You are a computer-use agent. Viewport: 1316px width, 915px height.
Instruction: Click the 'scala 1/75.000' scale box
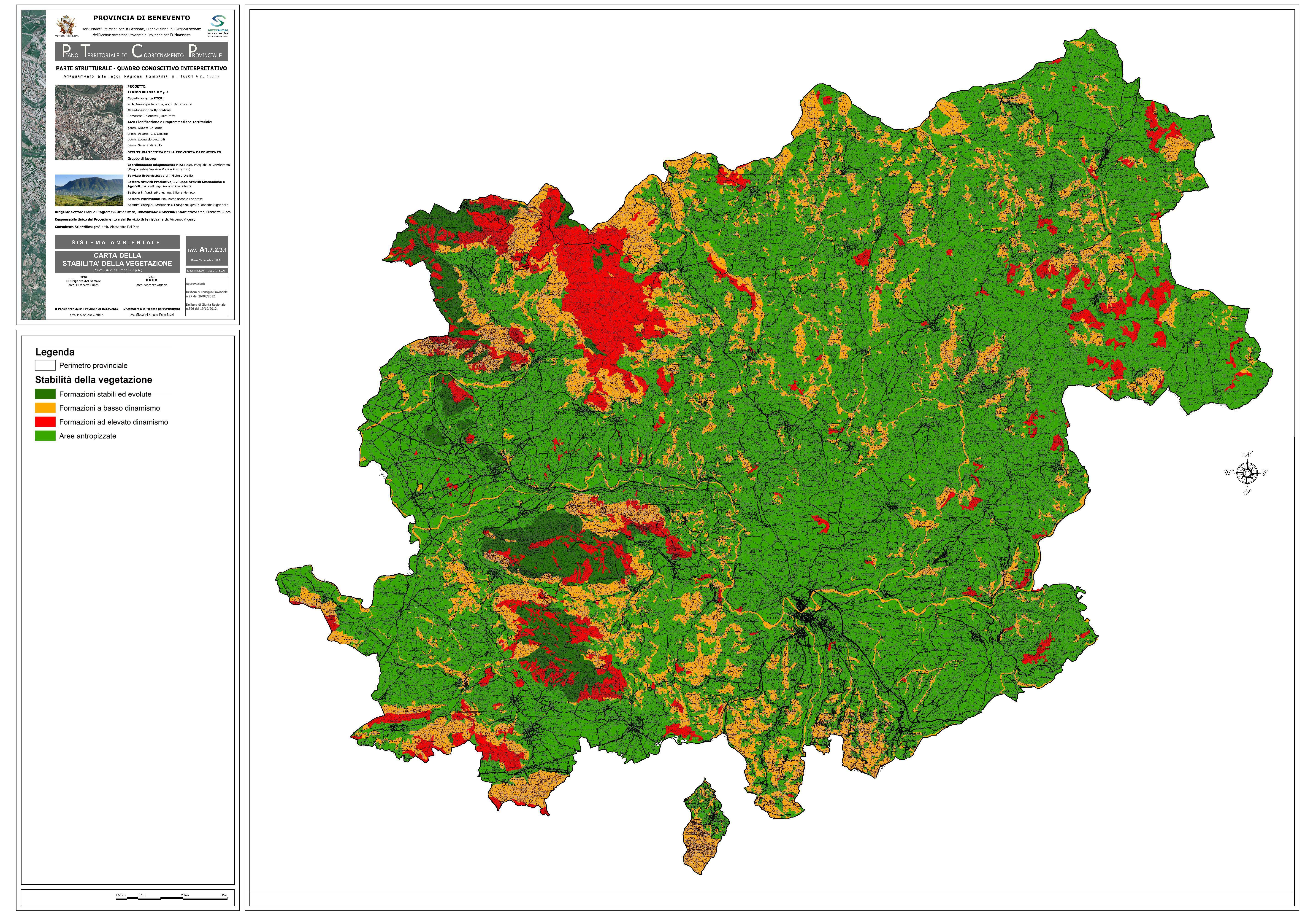pos(217,270)
